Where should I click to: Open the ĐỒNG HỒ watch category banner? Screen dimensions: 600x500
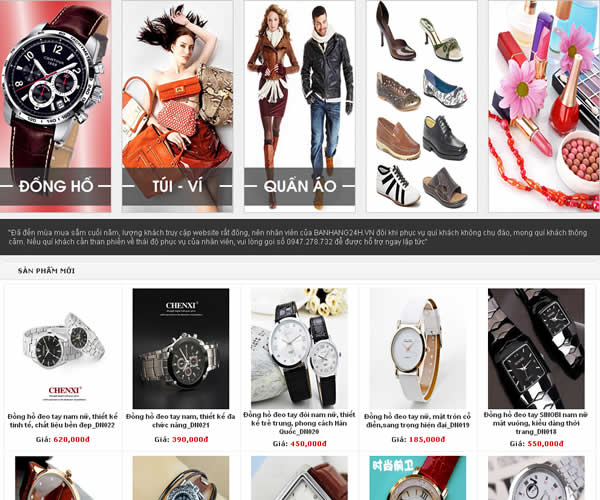pos(55,106)
